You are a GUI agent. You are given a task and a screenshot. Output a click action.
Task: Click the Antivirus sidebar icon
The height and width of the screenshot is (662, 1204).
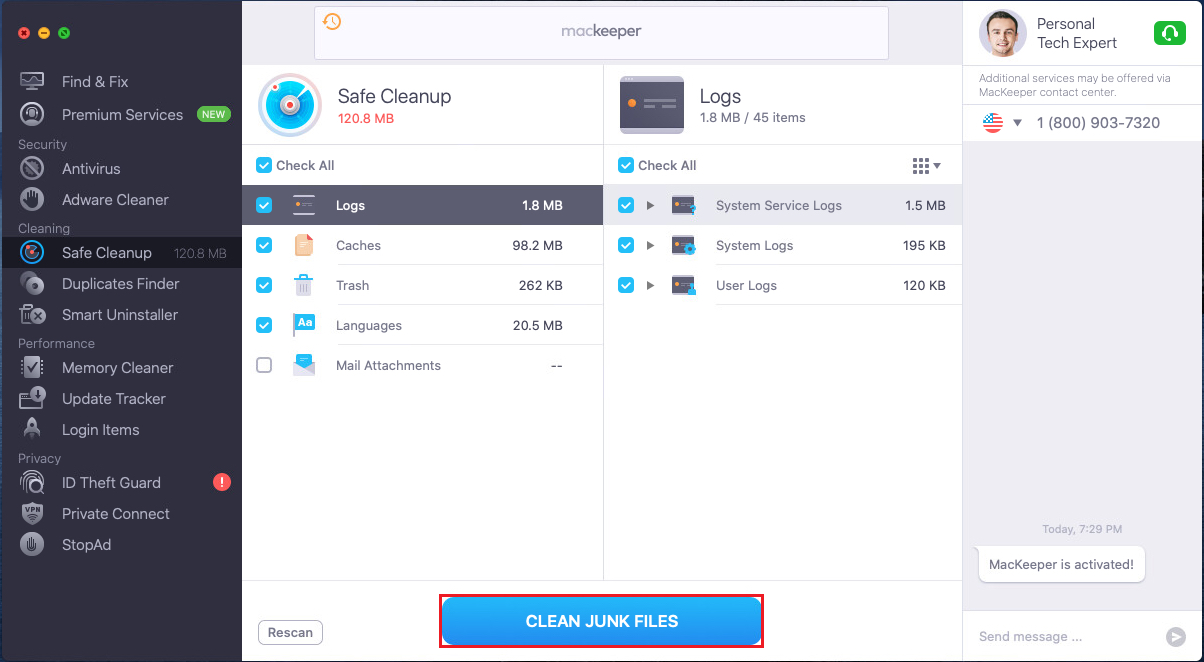click(x=32, y=168)
